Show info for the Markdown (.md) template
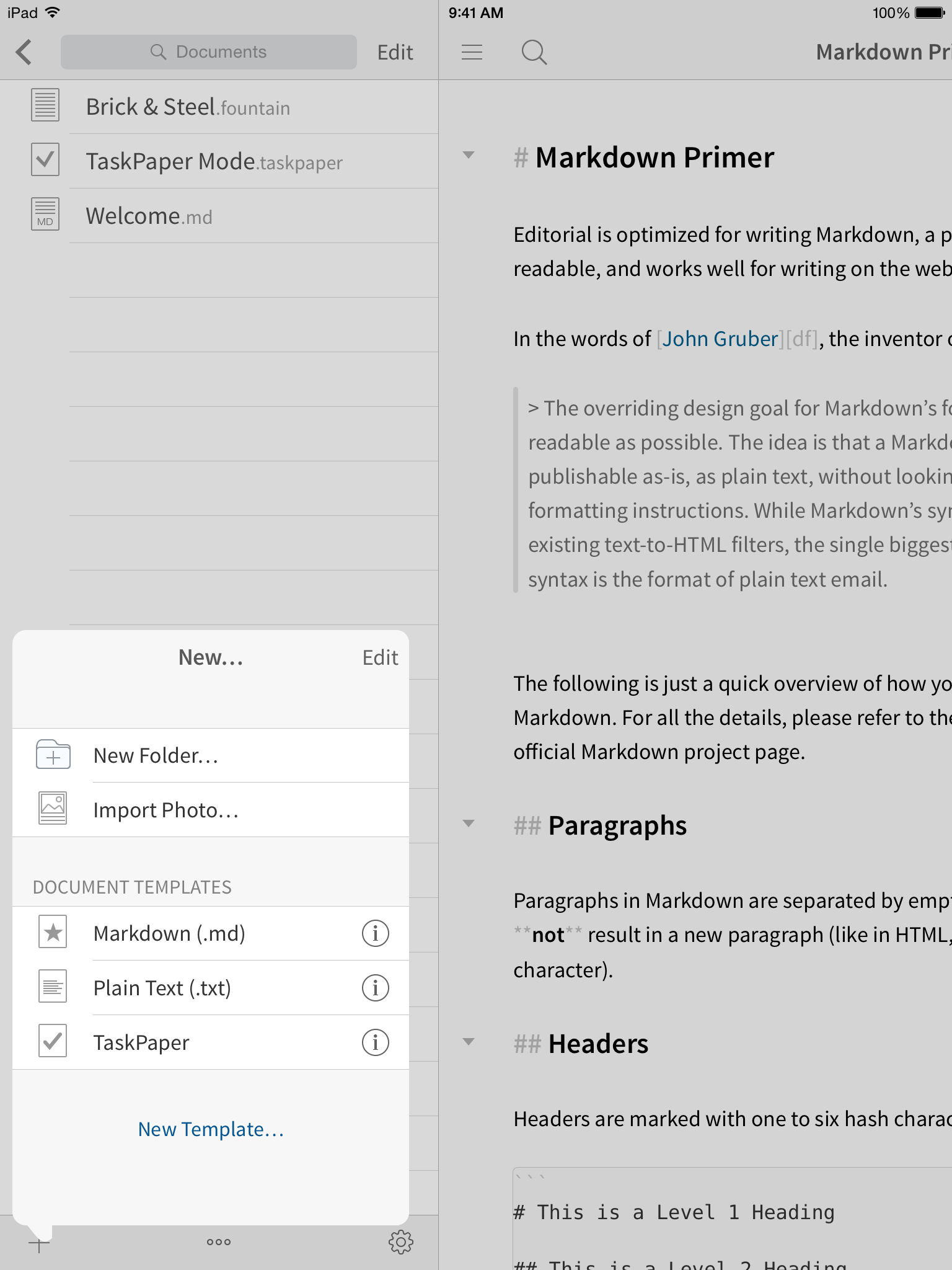952x1270 pixels. (375, 933)
